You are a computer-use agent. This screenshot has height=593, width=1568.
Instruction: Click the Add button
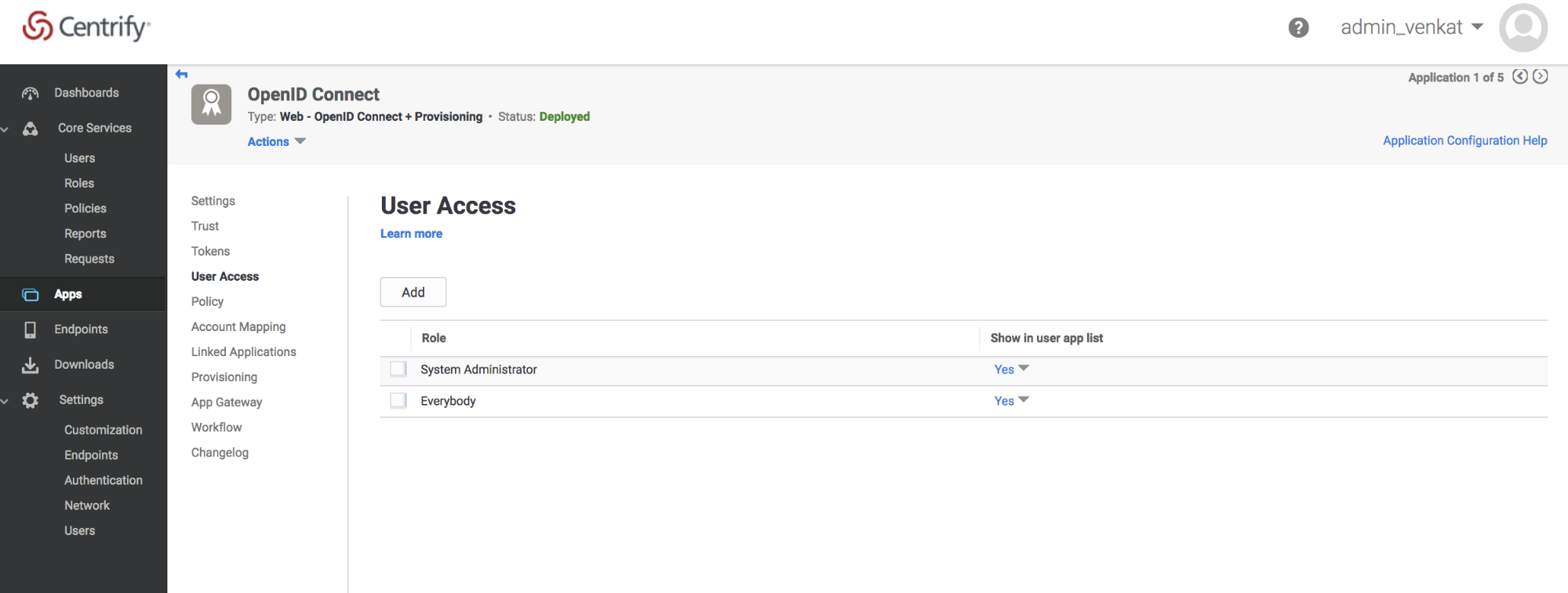(x=413, y=292)
